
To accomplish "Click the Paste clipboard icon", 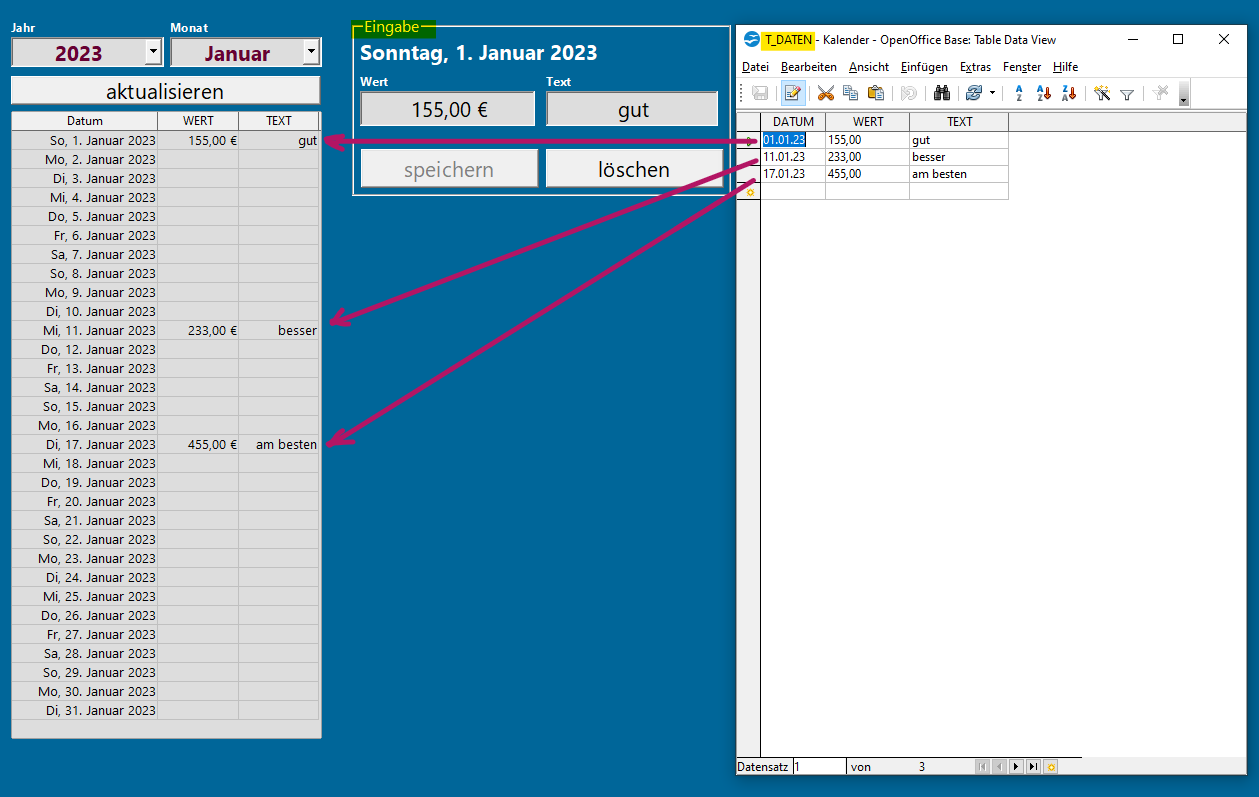I will [875, 94].
